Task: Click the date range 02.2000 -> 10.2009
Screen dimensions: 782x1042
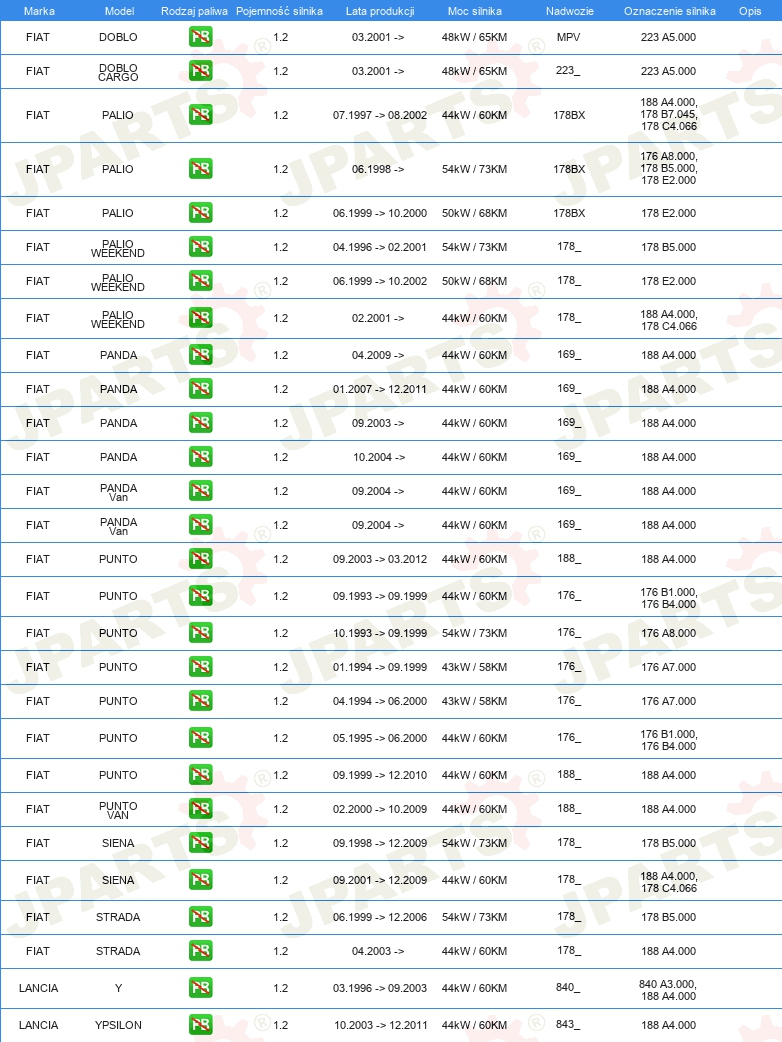Action: point(380,809)
